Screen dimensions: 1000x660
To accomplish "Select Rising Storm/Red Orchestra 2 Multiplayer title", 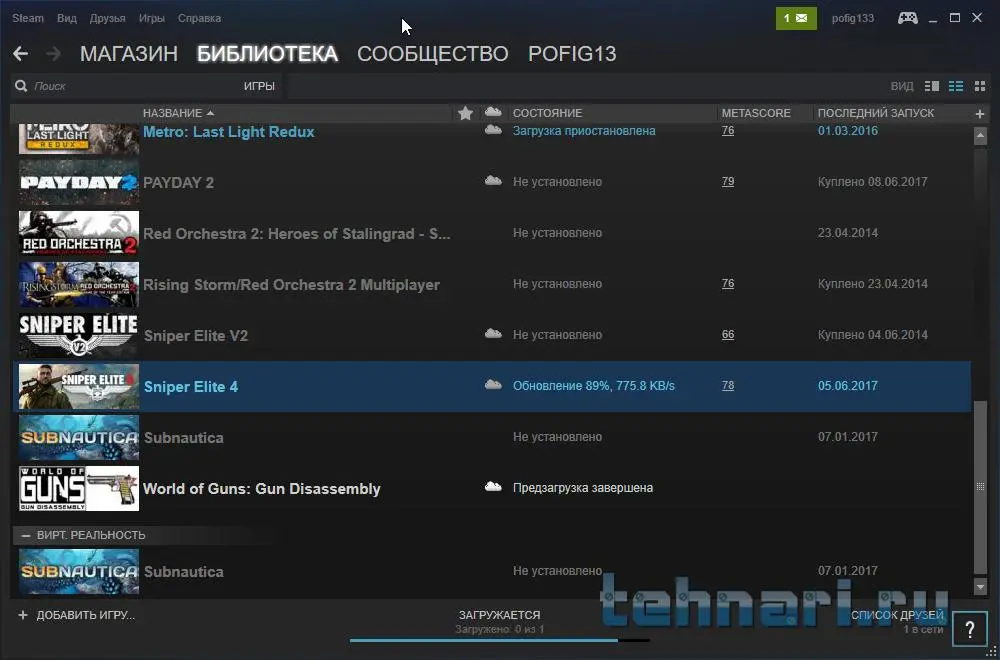I will [x=291, y=285].
